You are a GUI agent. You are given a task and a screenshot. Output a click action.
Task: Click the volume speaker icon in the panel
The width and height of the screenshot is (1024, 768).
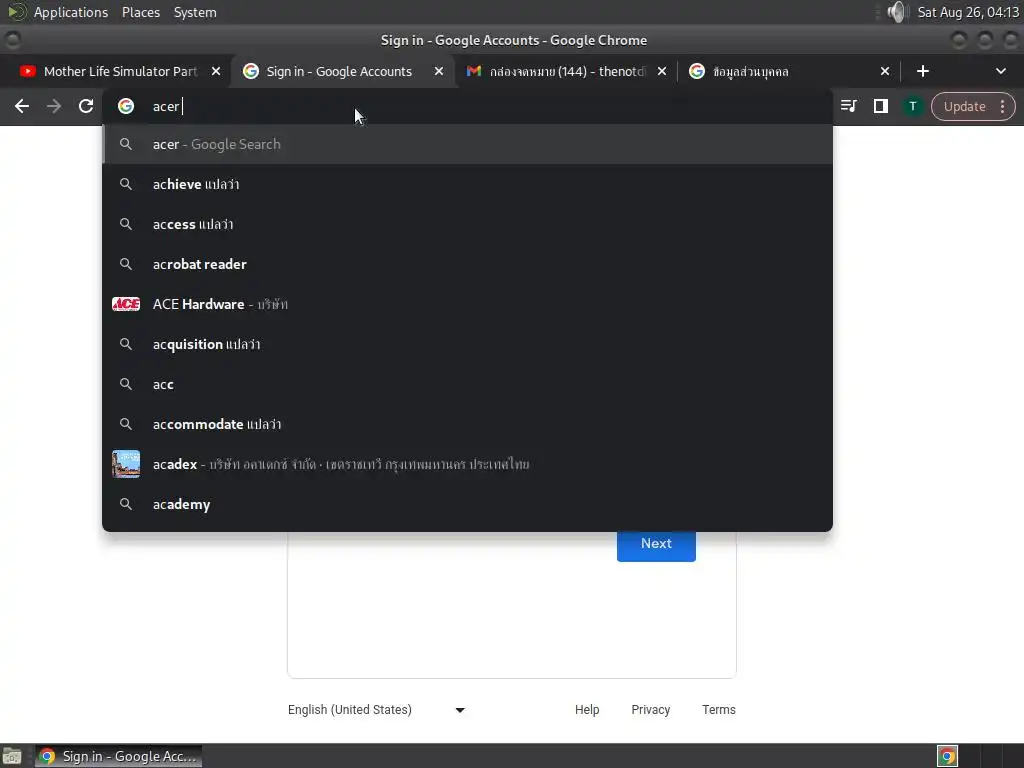(x=899, y=12)
